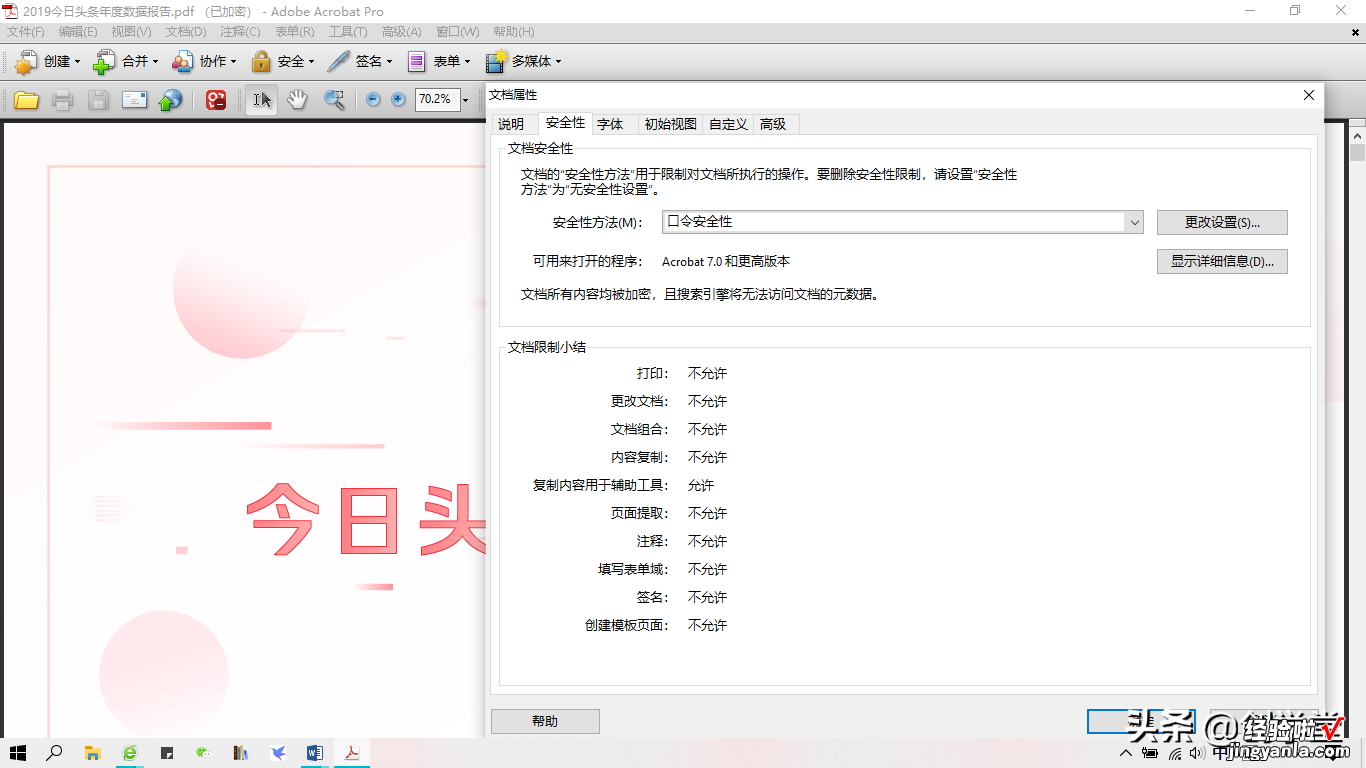The height and width of the screenshot is (768, 1366).
Task: Open the blue bird app in taskbar
Action: tap(278, 753)
